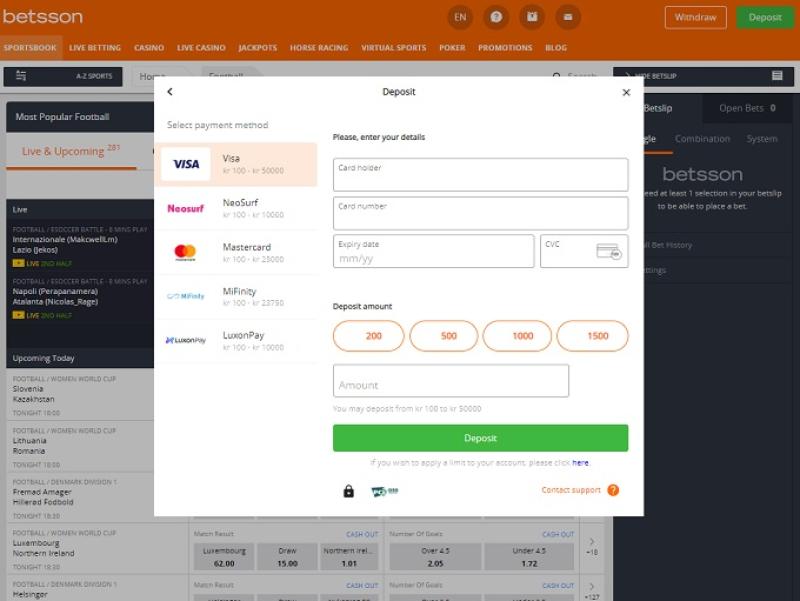Pick Mastercard as payment method

(x=236, y=252)
